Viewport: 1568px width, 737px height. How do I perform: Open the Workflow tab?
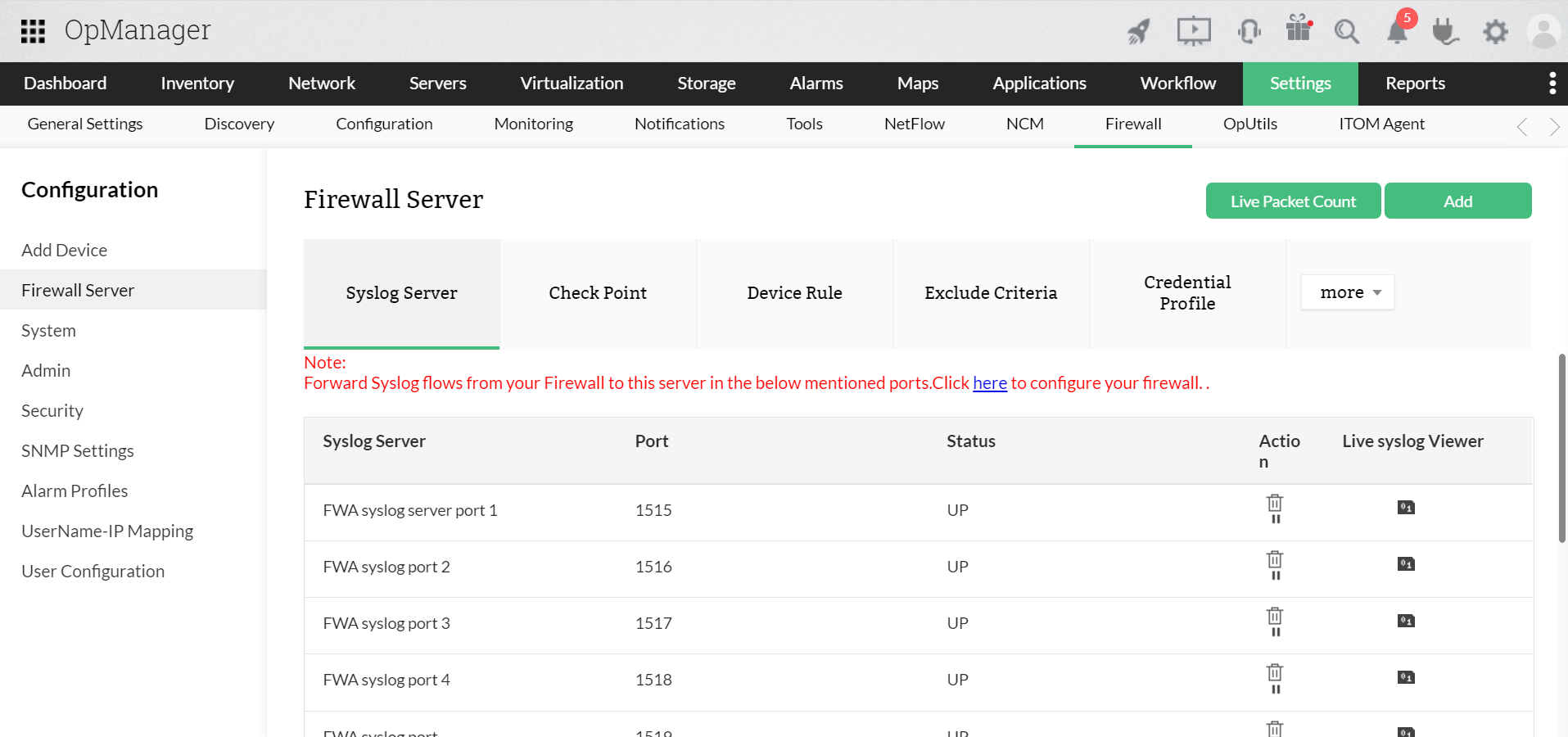[x=1178, y=84]
